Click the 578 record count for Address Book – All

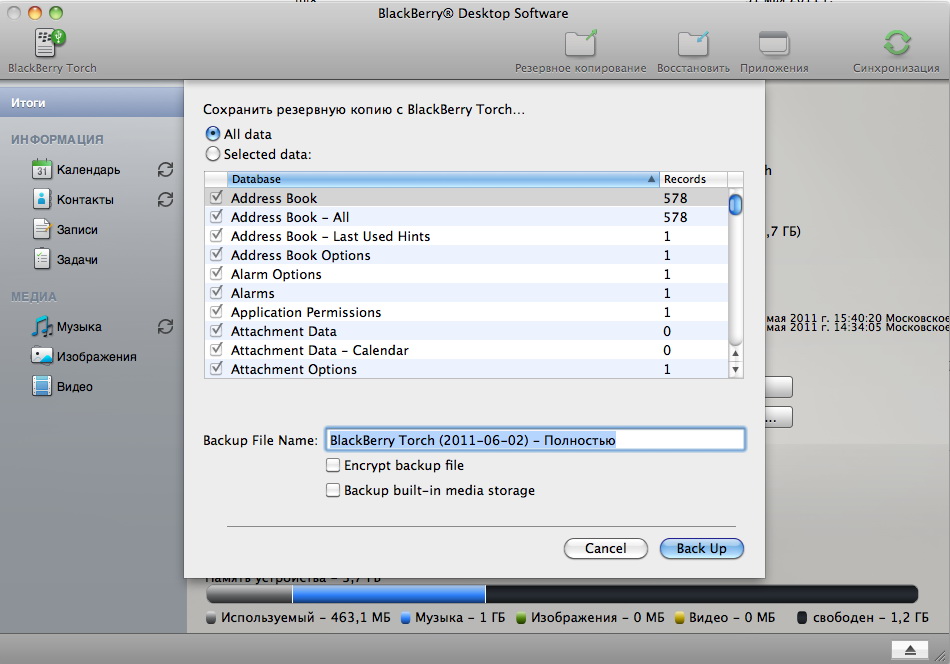675,217
